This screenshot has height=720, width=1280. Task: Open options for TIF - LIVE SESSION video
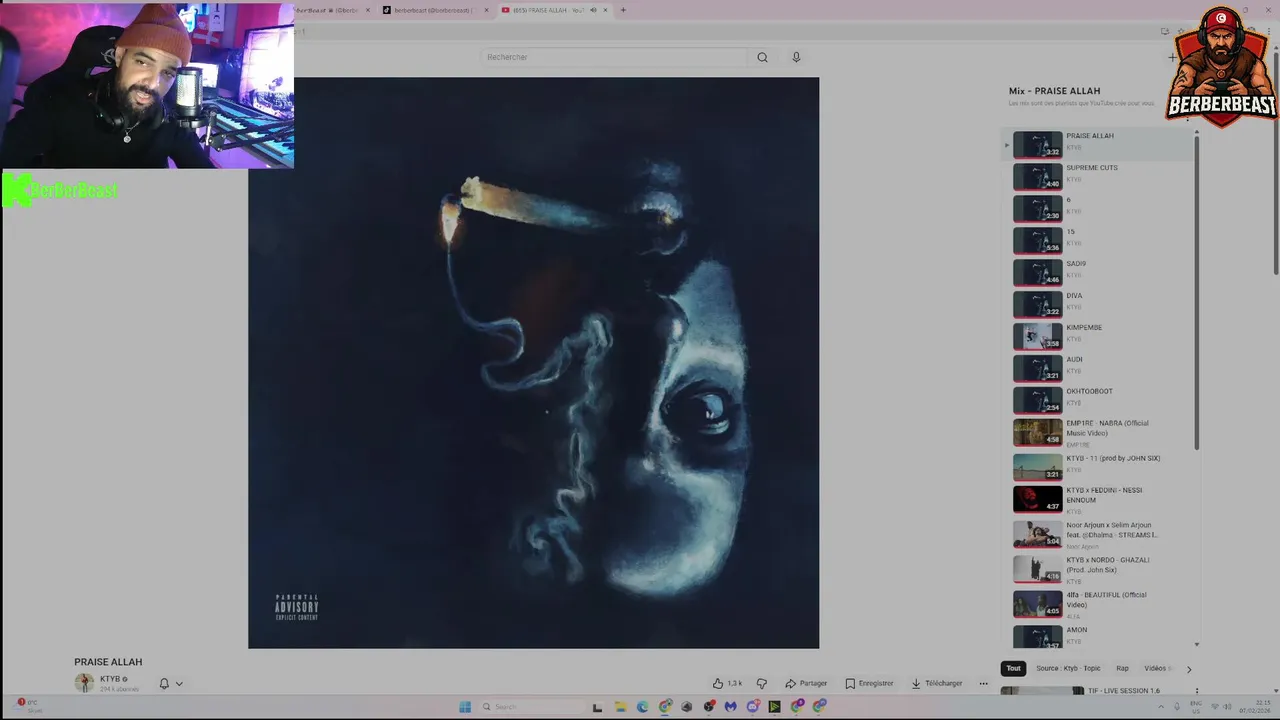1196,691
